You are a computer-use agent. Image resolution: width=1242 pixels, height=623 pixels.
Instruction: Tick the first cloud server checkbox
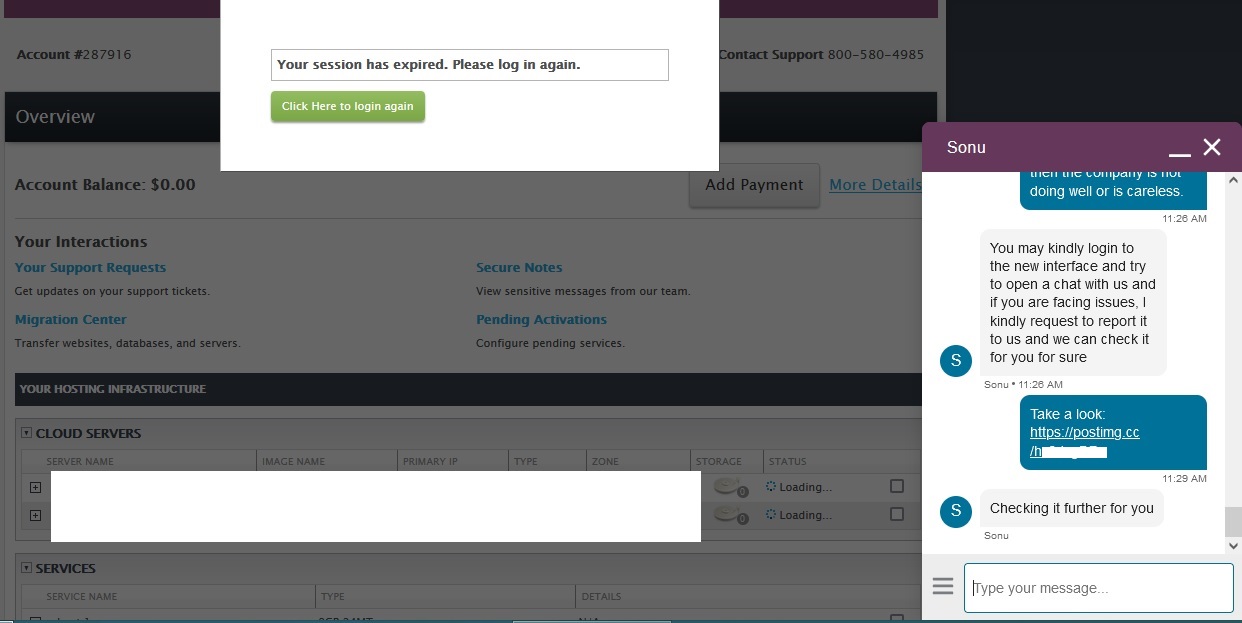click(897, 486)
